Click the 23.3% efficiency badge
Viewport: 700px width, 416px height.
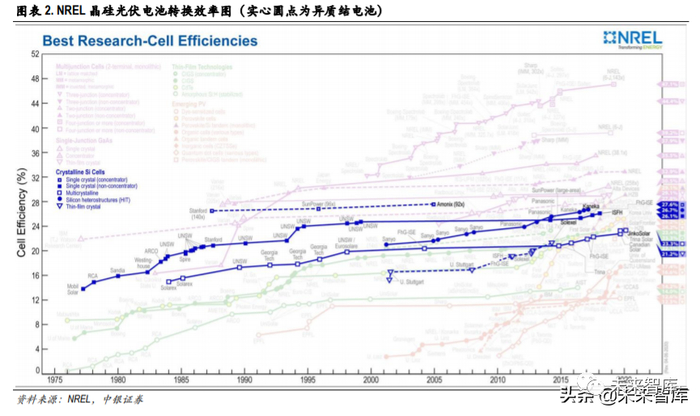[x=671, y=244]
